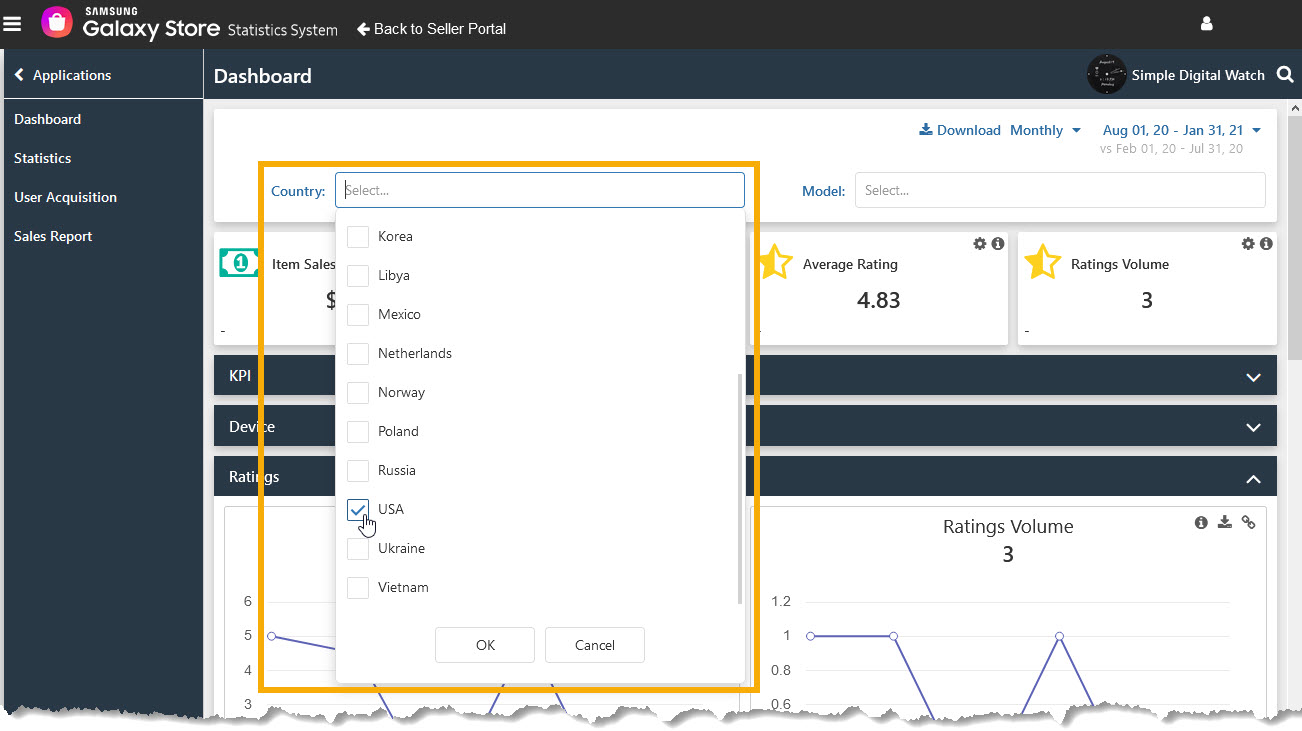
Task: Open the Monthly period dropdown
Action: (x=1045, y=130)
